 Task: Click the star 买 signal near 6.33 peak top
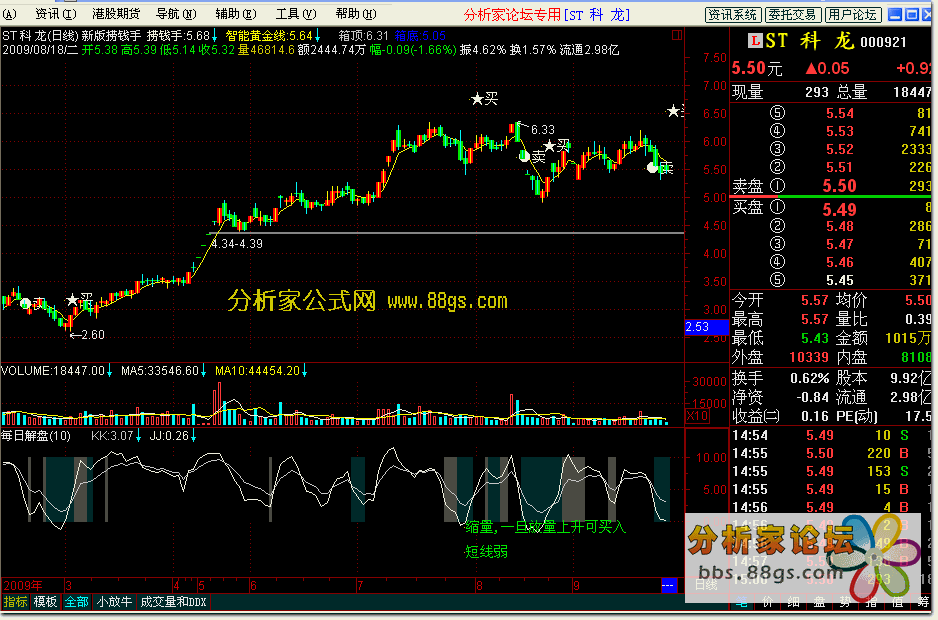[484, 99]
